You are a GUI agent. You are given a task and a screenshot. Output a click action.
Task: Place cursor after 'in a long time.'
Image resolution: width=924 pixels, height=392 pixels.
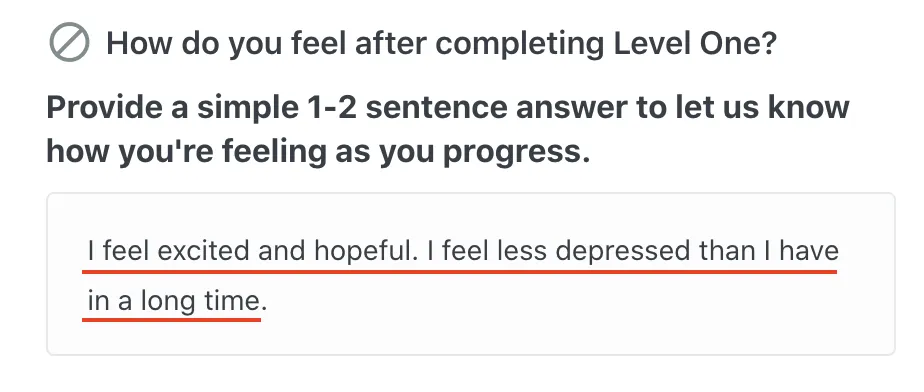pos(269,302)
